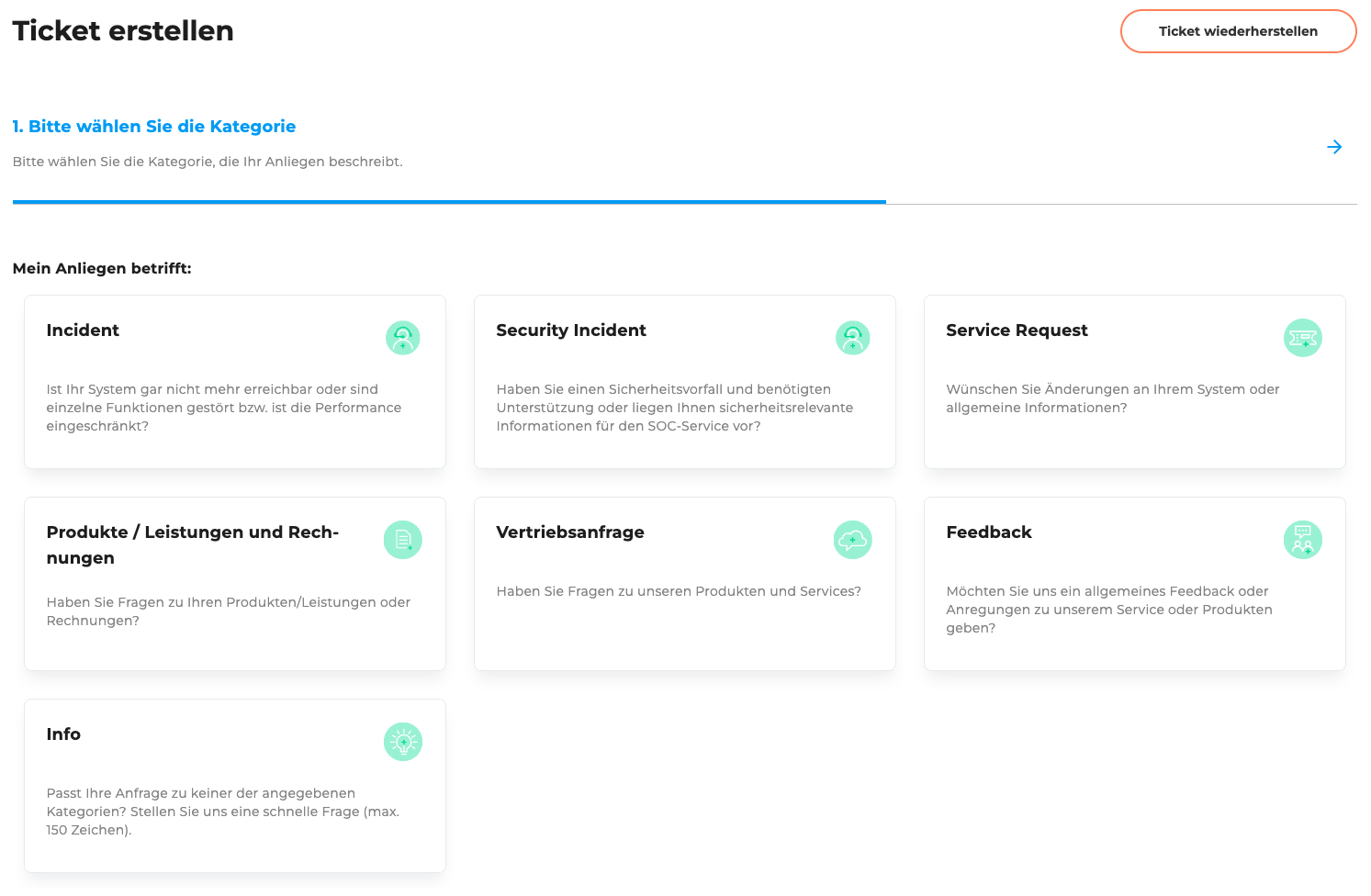Image resolution: width=1371 pixels, height=896 pixels.
Task: Click the document icon for Produkte / Leistungen
Action: click(x=402, y=540)
